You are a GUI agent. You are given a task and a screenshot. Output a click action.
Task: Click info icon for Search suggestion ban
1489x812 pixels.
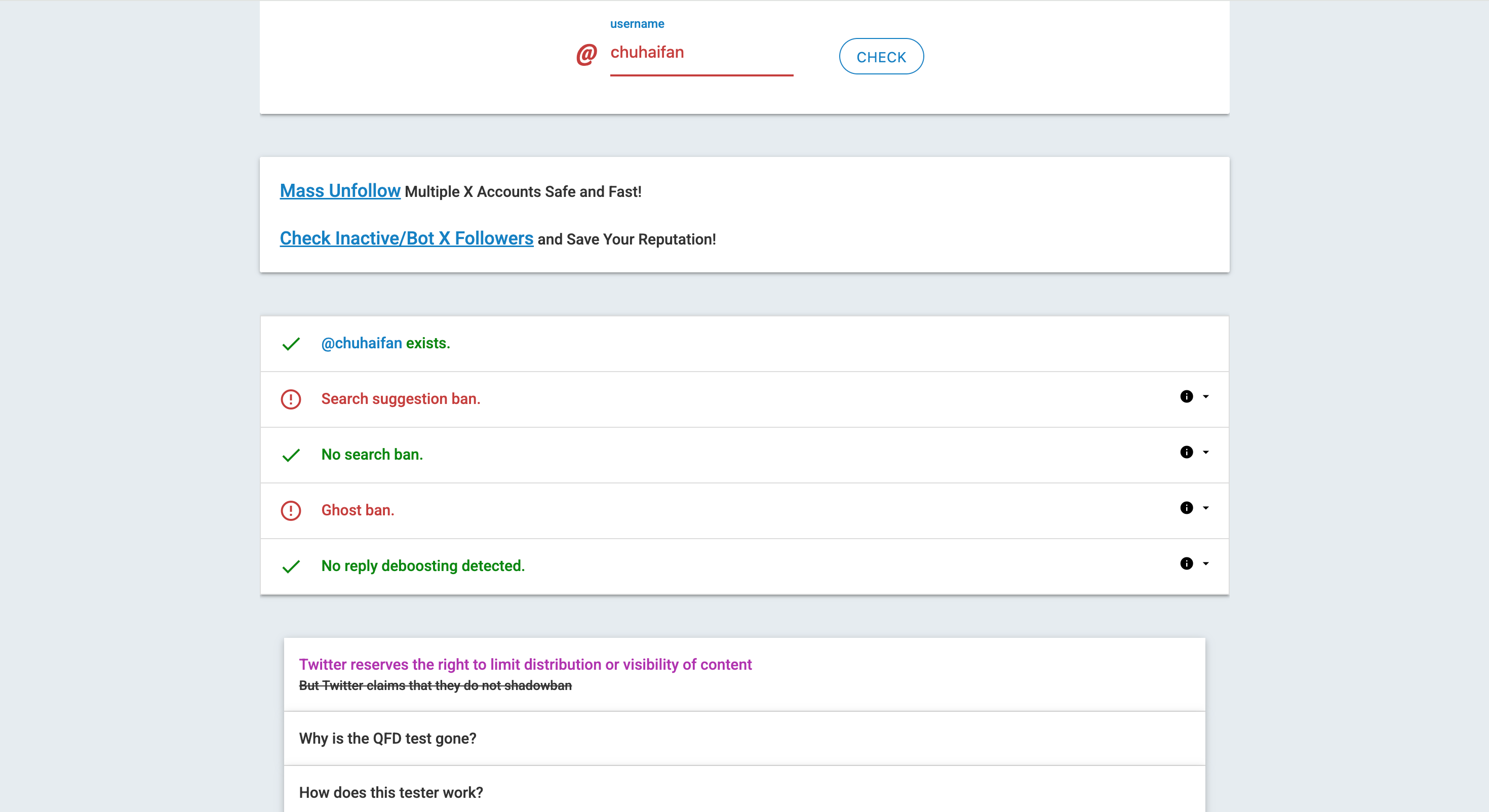click(x=1186, y=396)
